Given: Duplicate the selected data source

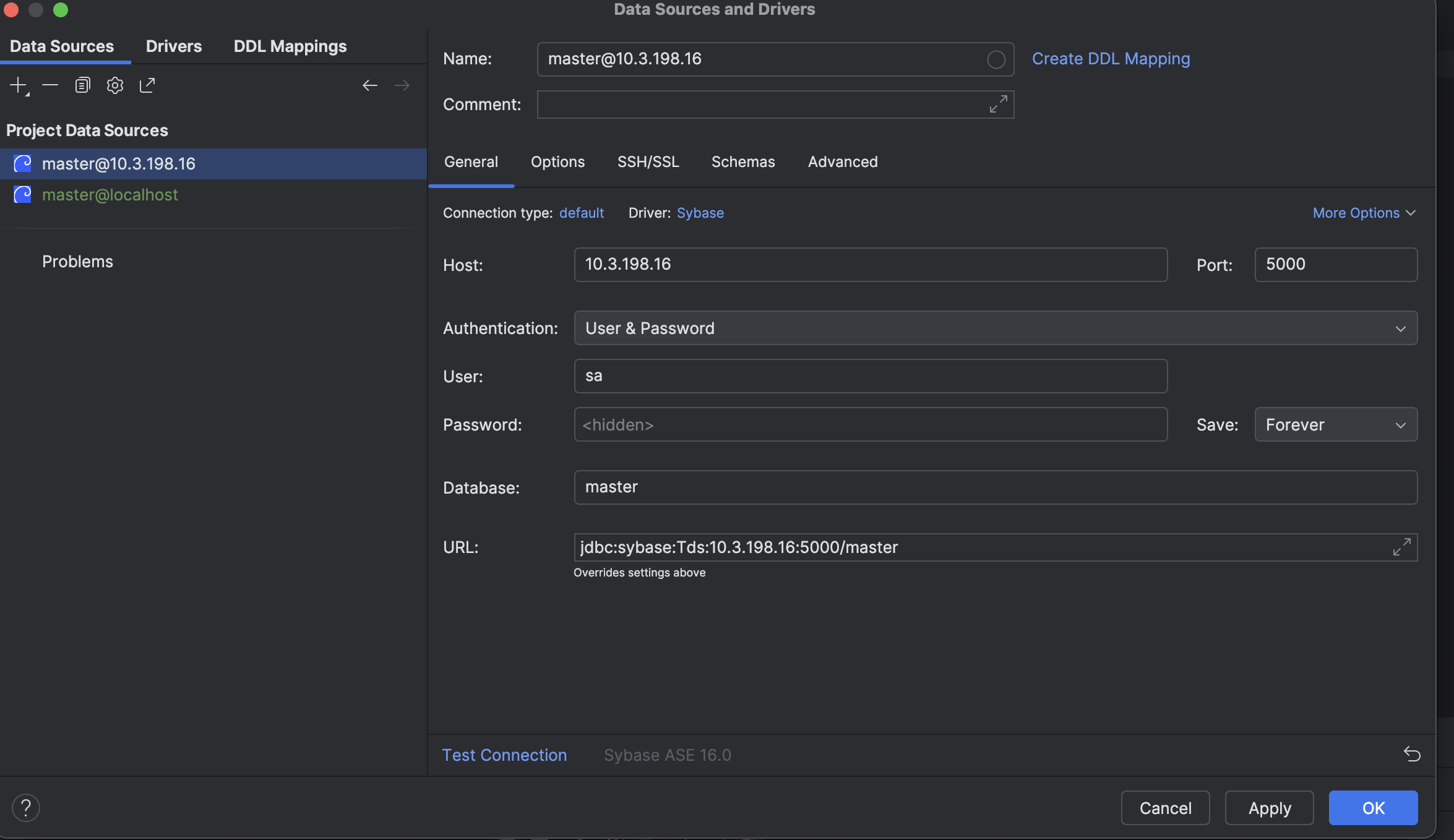Looking at the screenshot, I should (x=82, y=85).
